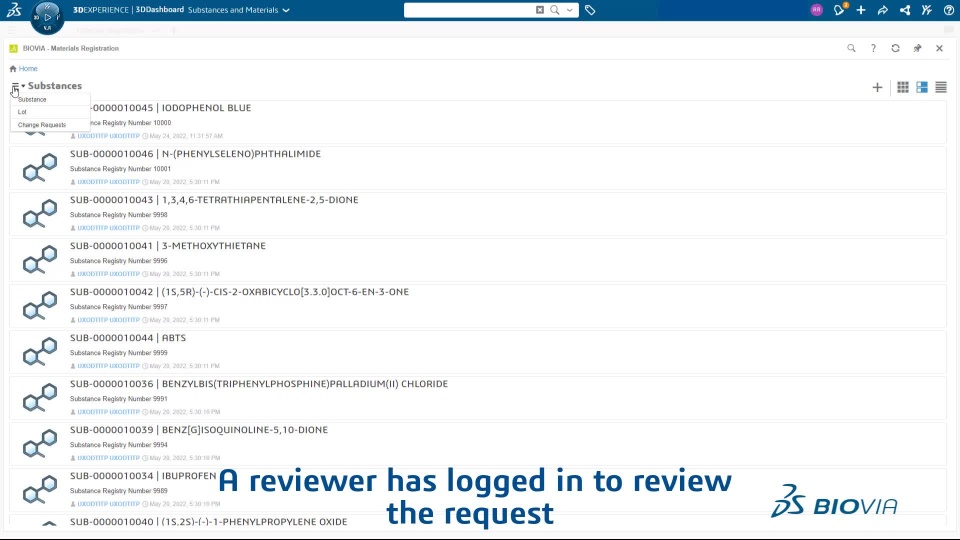The image size is (960, 540).
Task: Click owner link on 3-METHOXYTHIETANE row
Action: [x=108, y=274]
